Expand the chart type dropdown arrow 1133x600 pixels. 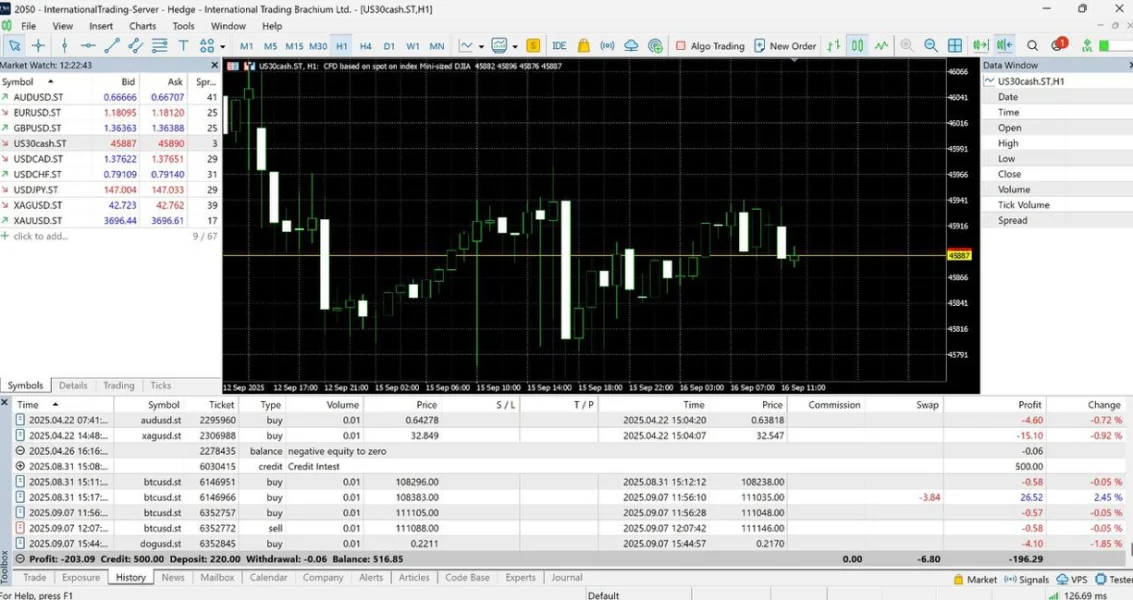(x=481, y=46)
